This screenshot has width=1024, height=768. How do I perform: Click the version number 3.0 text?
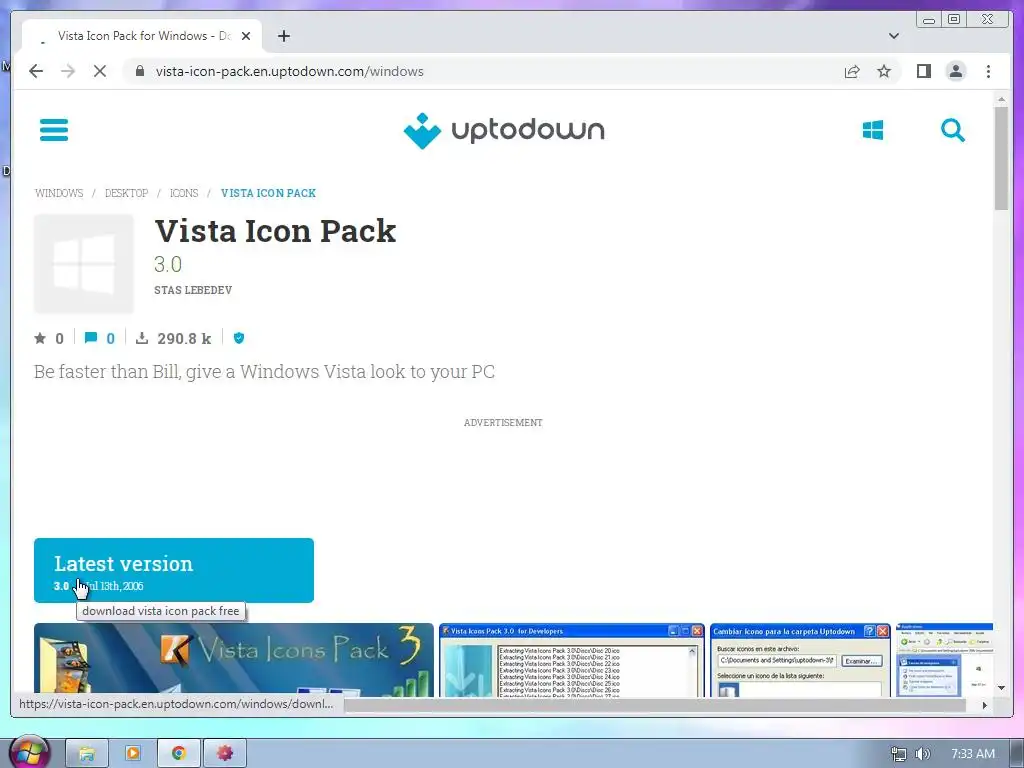point(168,264)
